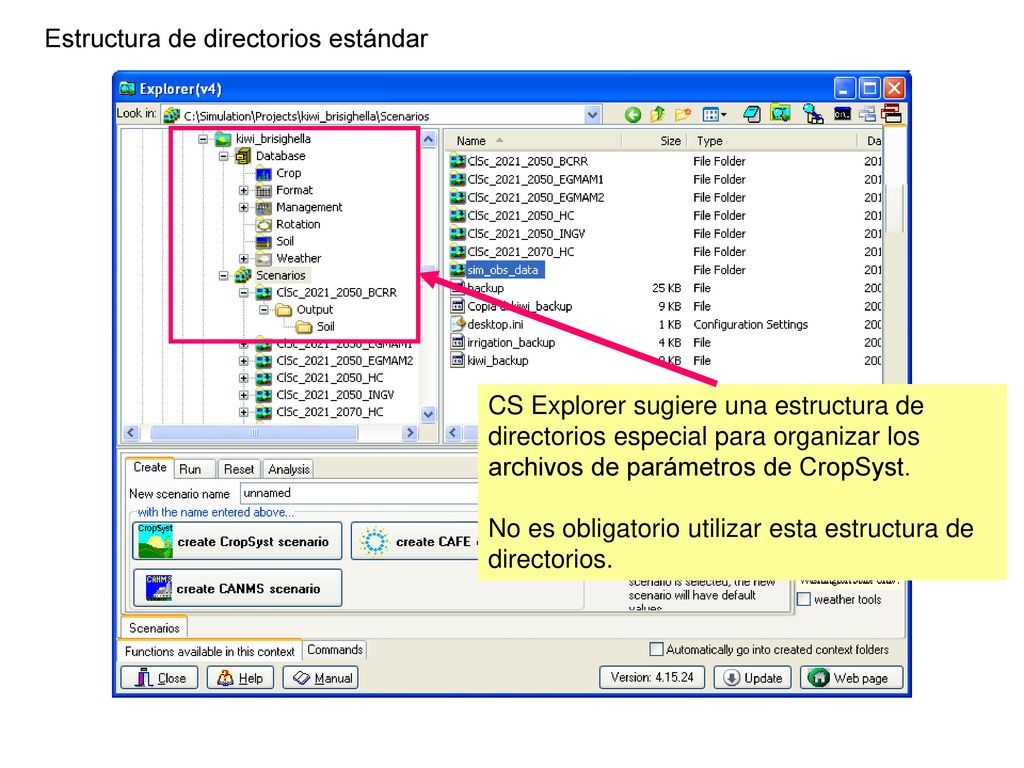This screenshot has height=768, width=1024.
Task: Select the lower Scenarios tab
Action: click(154, 628)
